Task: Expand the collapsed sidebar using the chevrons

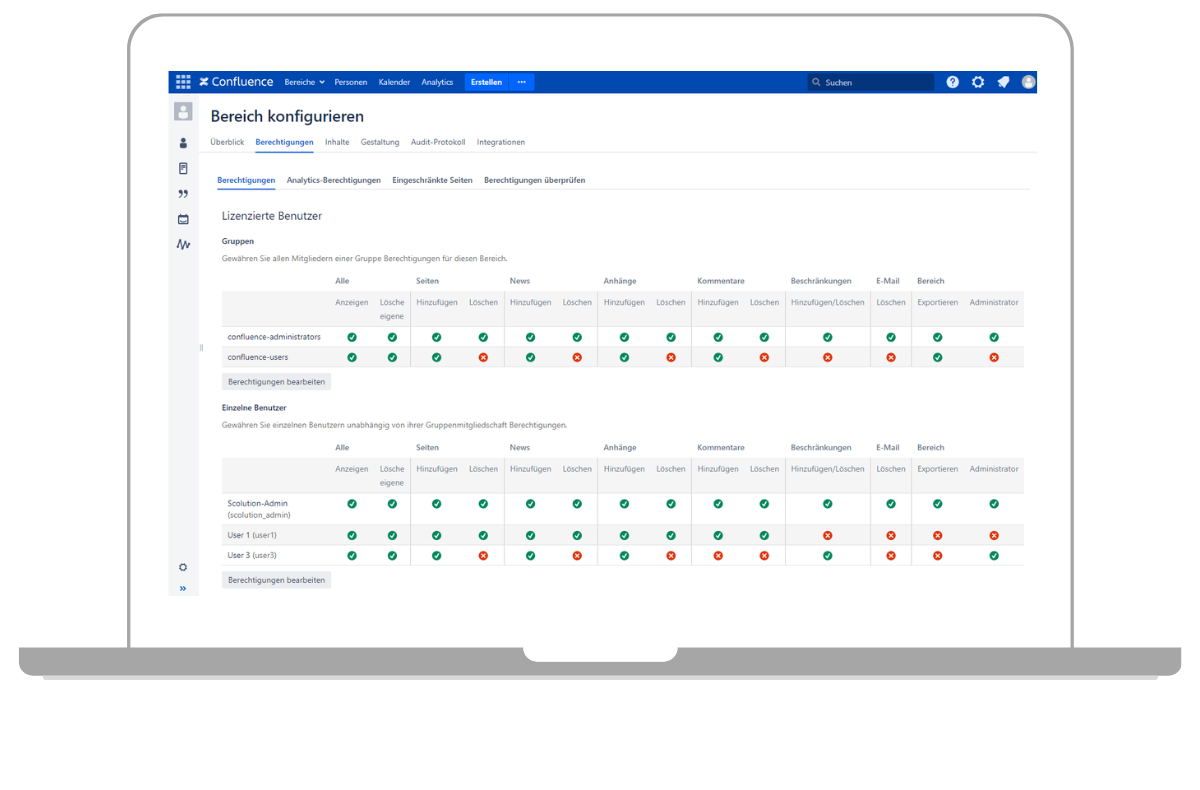Action: (x=183, y=589)
